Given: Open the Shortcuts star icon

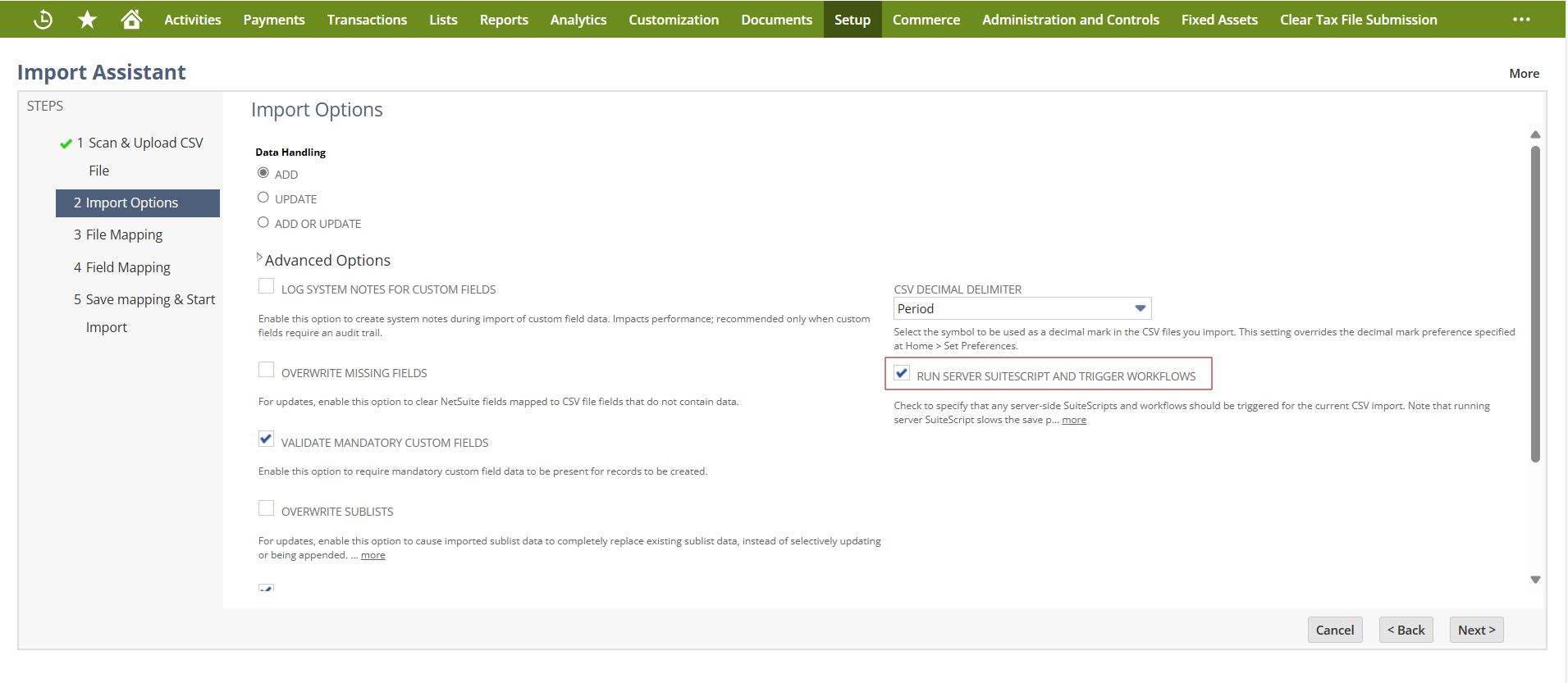Looking at the screenshot, I should coord(87,20).
